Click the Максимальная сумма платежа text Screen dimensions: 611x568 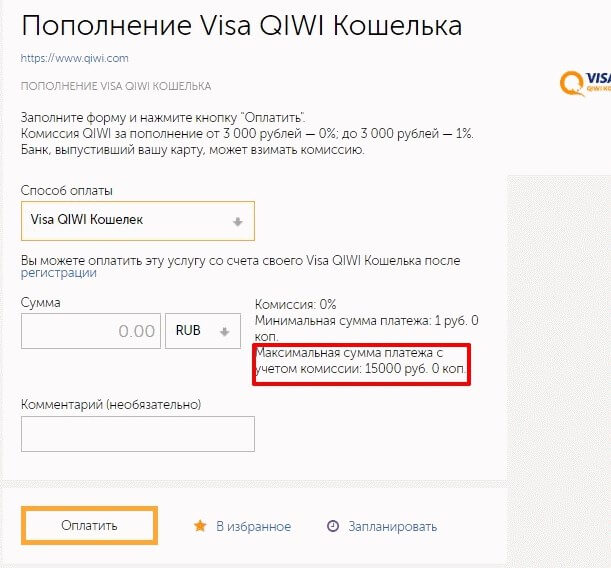[362, 362]
